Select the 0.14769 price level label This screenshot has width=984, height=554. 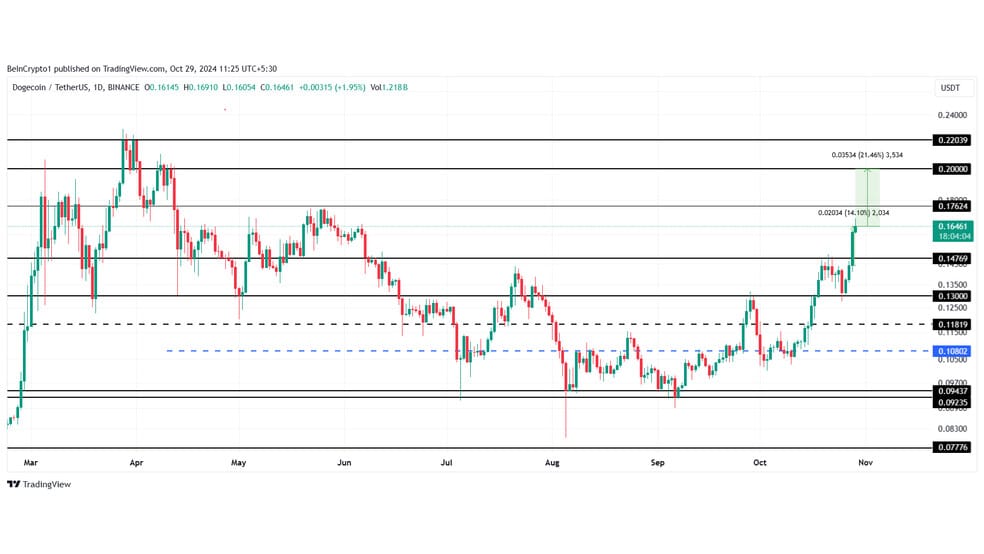point(952,258)
